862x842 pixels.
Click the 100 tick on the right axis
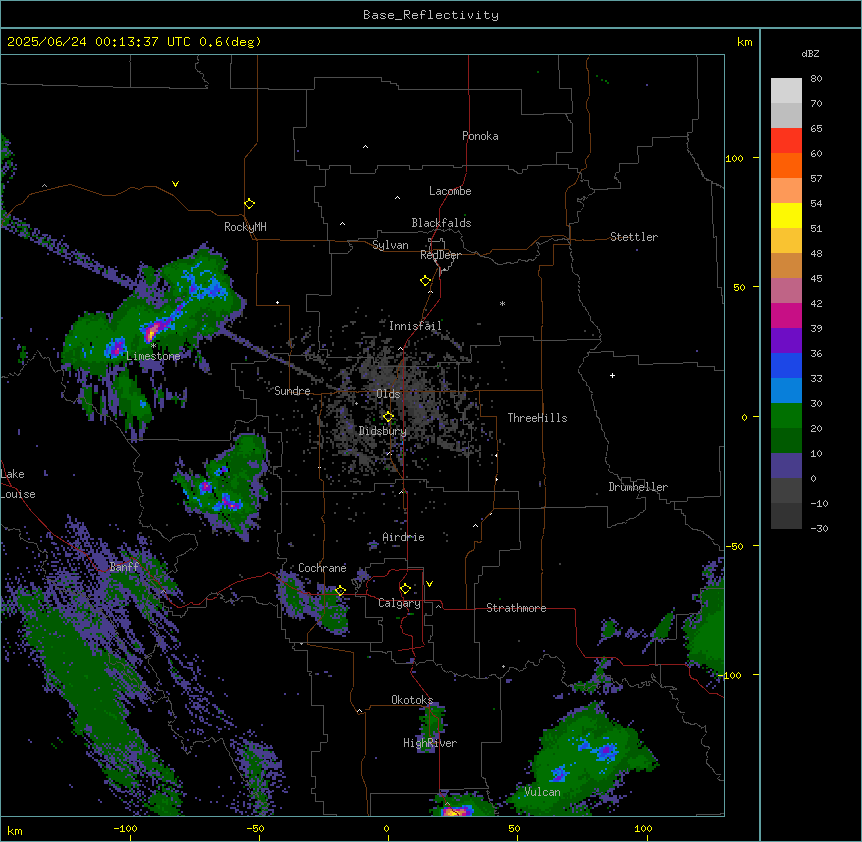coord(734,158)
